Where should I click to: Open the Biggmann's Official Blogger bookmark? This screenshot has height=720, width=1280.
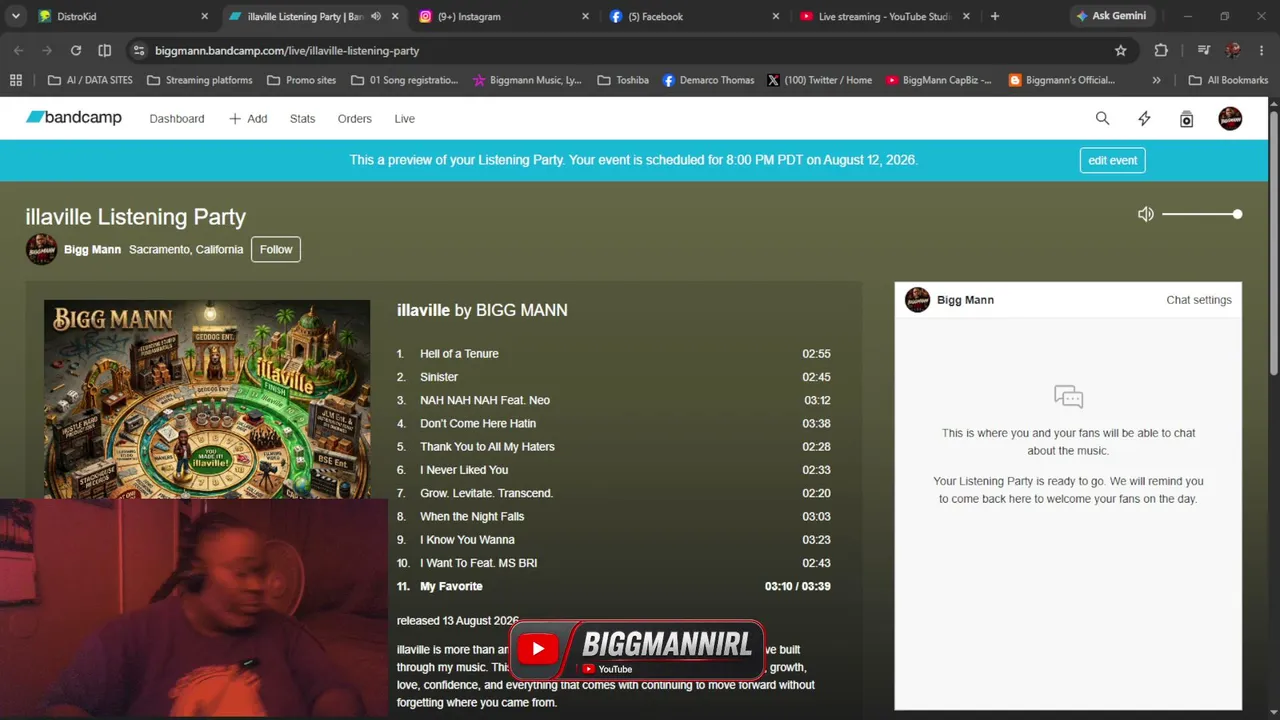[x=1062, y=80]
